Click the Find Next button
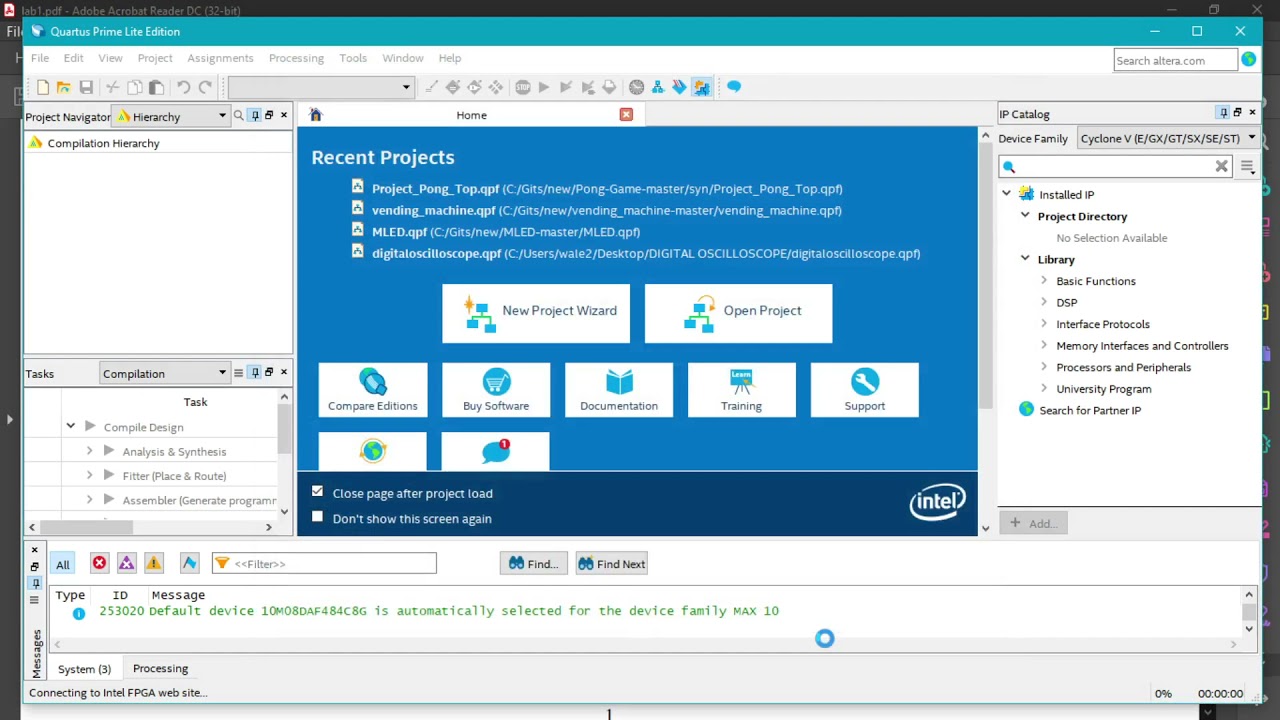Viewport: 1280px width, 720px height. [612, 564]
